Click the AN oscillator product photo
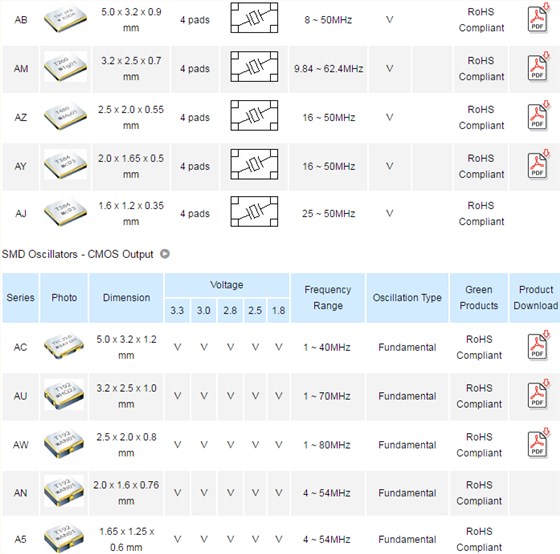Viewport: 560px width, 554px height. [64, 492]
